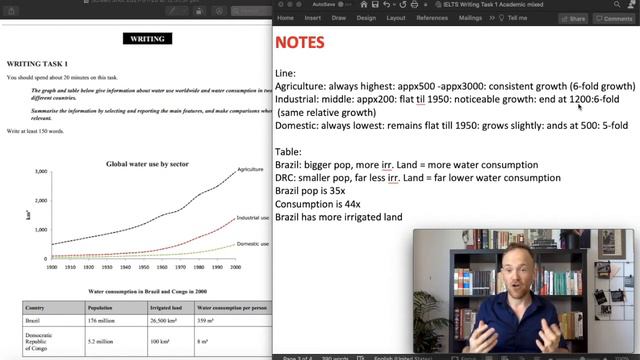
Task: Click the sidebar toggle in Preview window toolbar
Action: coord(11,11)
